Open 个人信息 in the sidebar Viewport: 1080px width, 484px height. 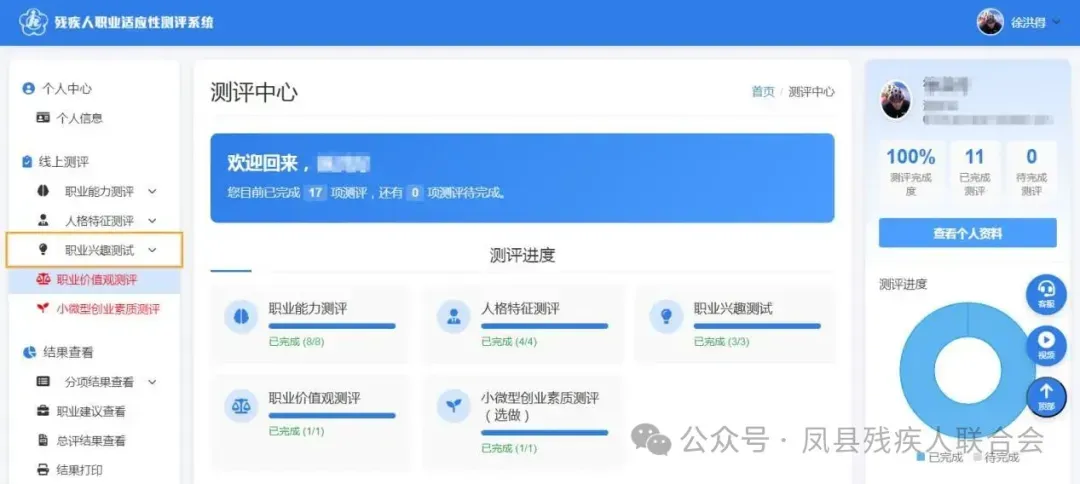click(79, 118)
